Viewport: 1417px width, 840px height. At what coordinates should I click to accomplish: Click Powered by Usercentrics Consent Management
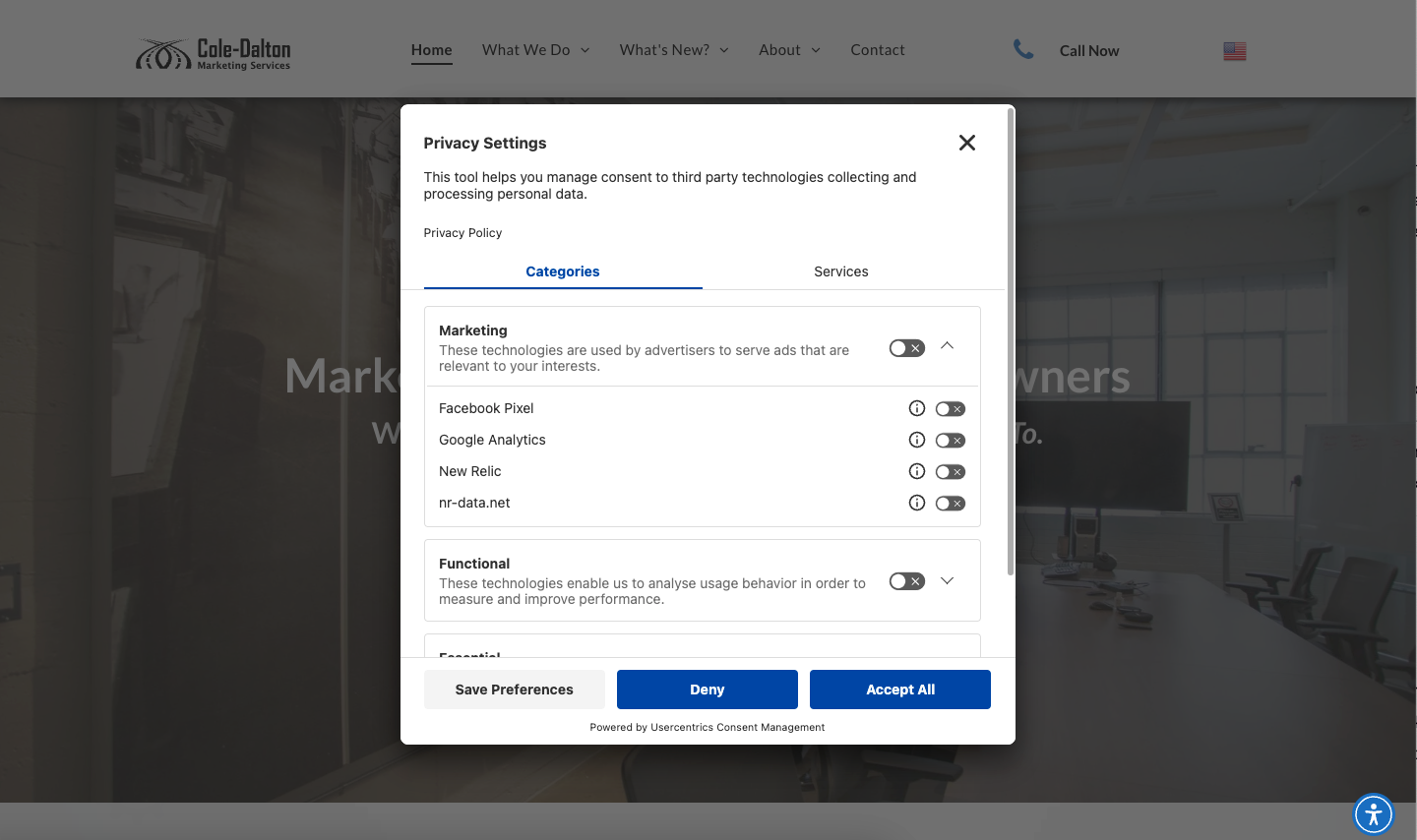coord(708,728)
